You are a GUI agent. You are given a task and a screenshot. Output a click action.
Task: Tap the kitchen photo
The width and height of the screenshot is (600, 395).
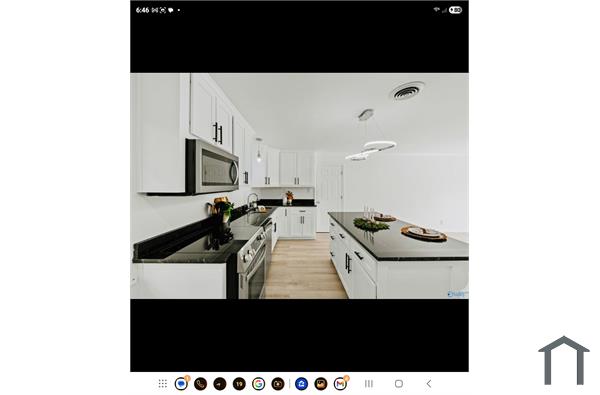(x=299, y=186)
